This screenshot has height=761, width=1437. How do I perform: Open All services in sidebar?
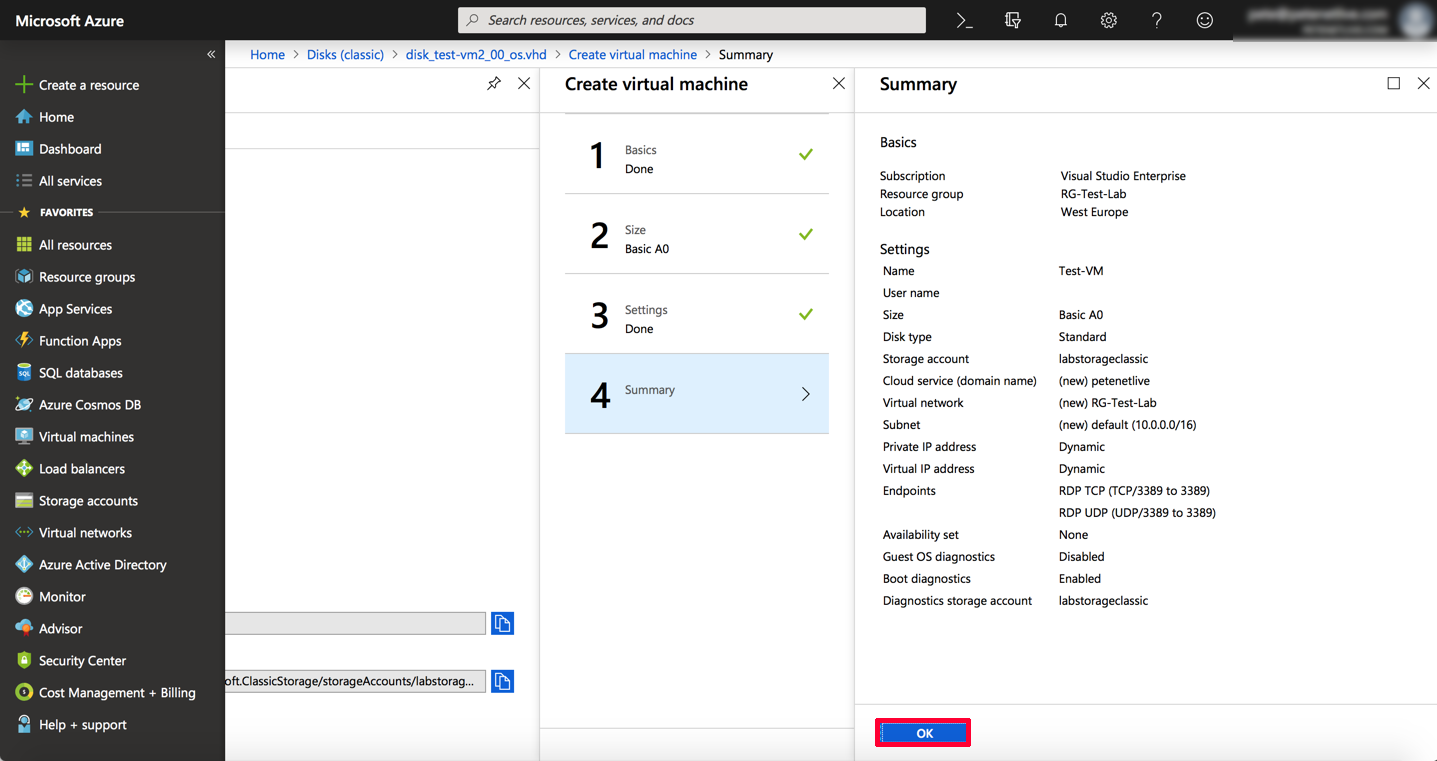click(x=70, y=181)
